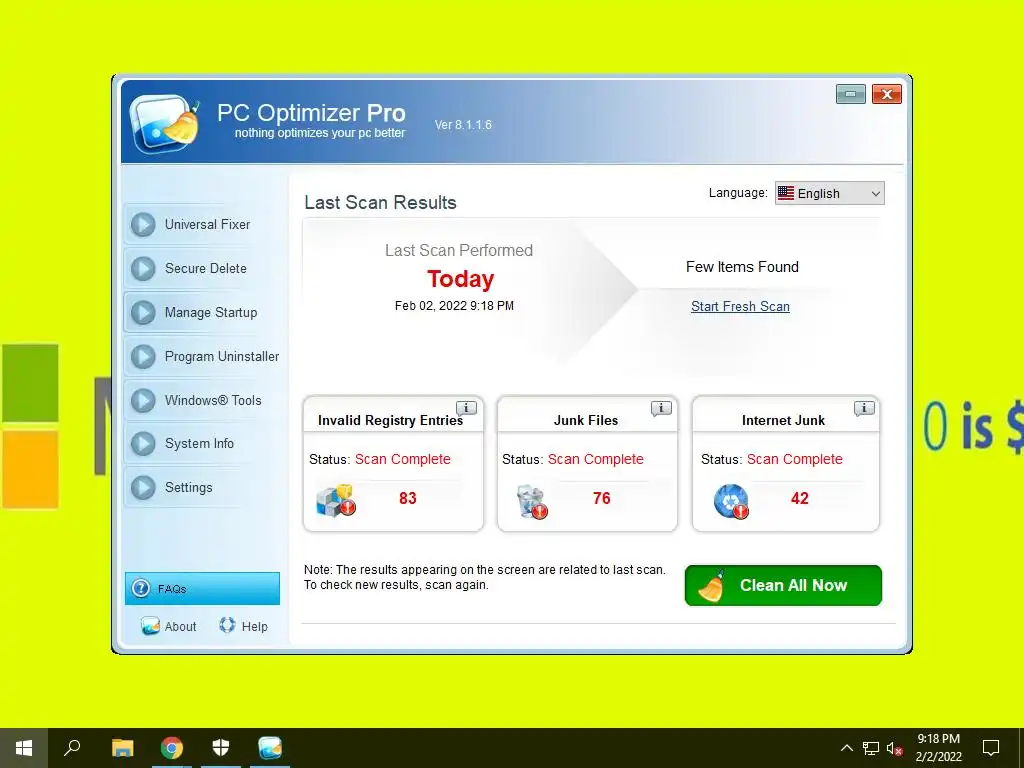
Task: Click PC Optimizer Pro taskbar icon
Action: point(270,748)
